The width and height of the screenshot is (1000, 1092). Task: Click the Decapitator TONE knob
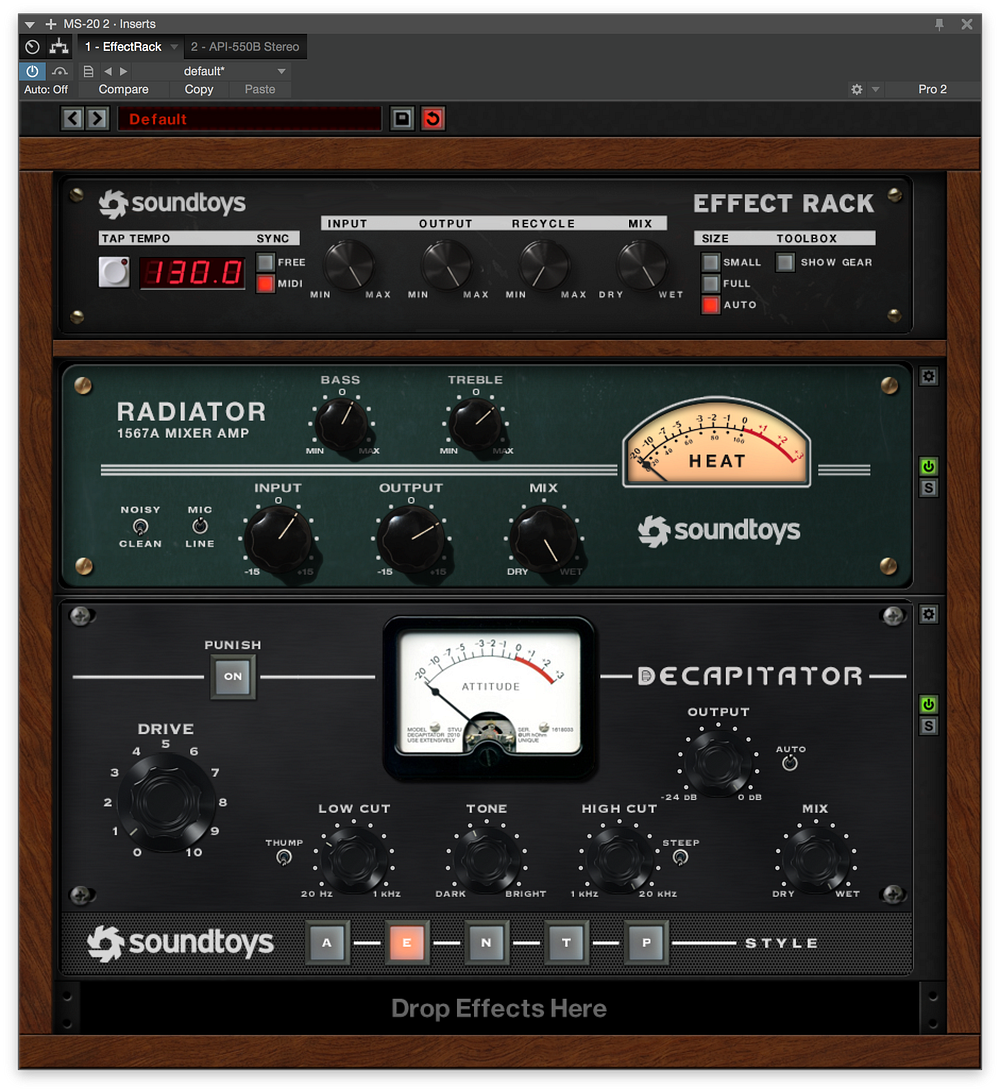(x=486, y=859)
